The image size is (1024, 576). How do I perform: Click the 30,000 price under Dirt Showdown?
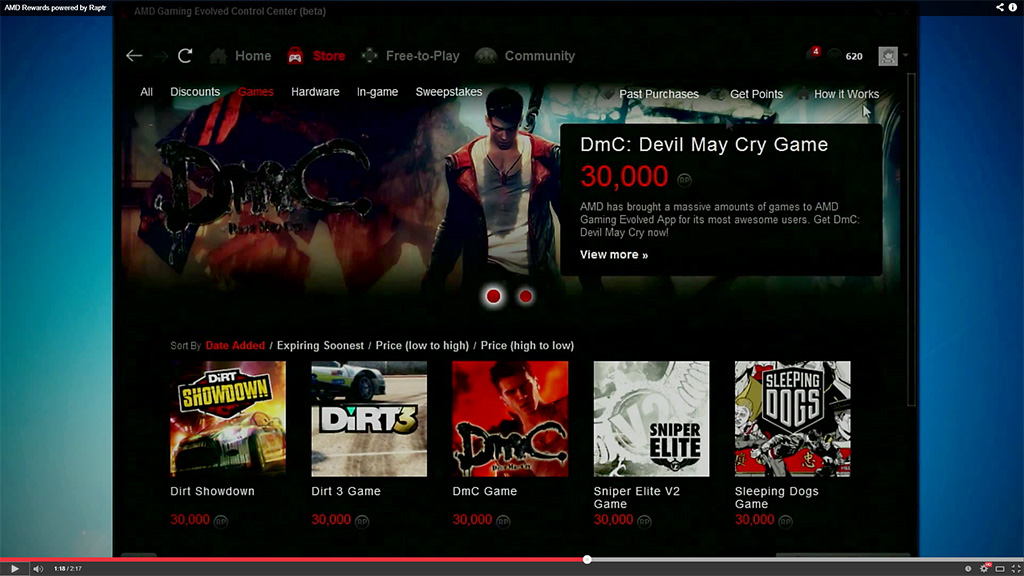pos(190,520)
